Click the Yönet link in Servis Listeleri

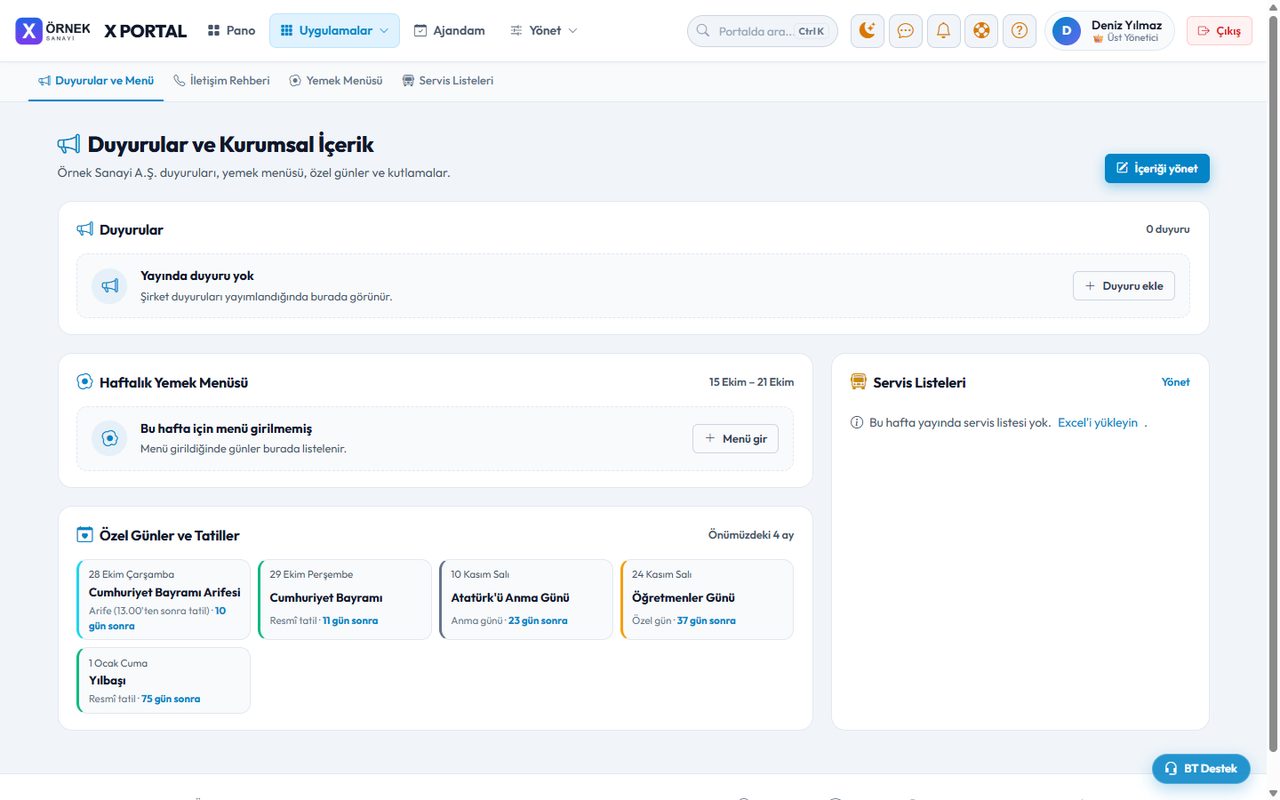click(x=1175, y=382)
